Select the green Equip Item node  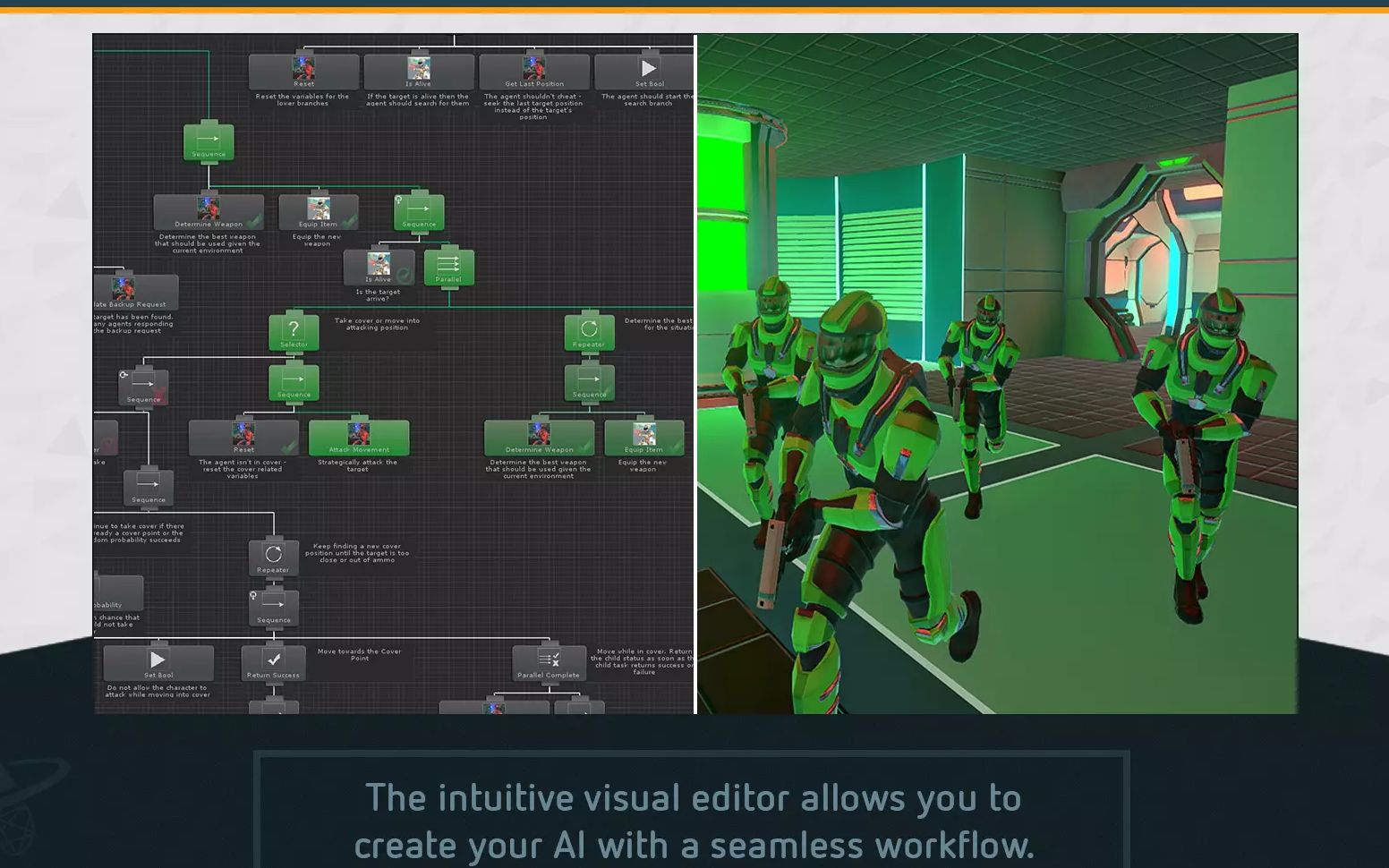pos(644,438)
